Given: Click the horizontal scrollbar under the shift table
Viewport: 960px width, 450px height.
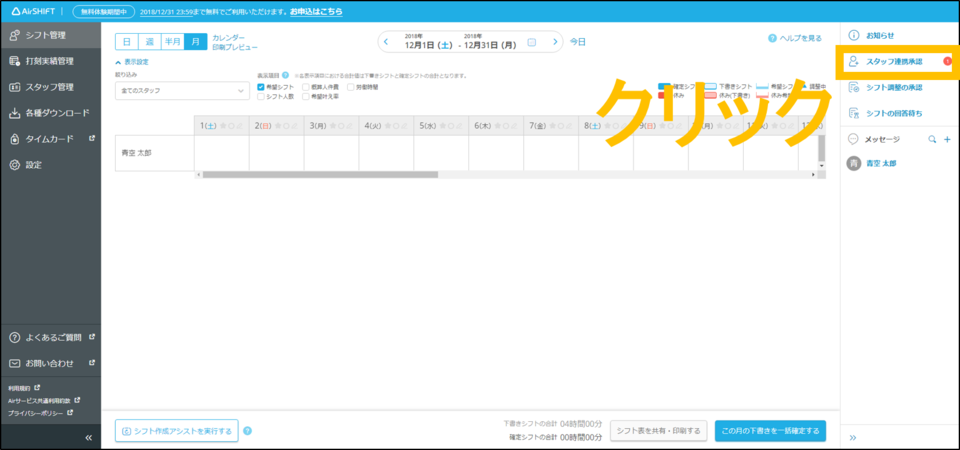Looking at the screenshot, I should pos(320,174).
